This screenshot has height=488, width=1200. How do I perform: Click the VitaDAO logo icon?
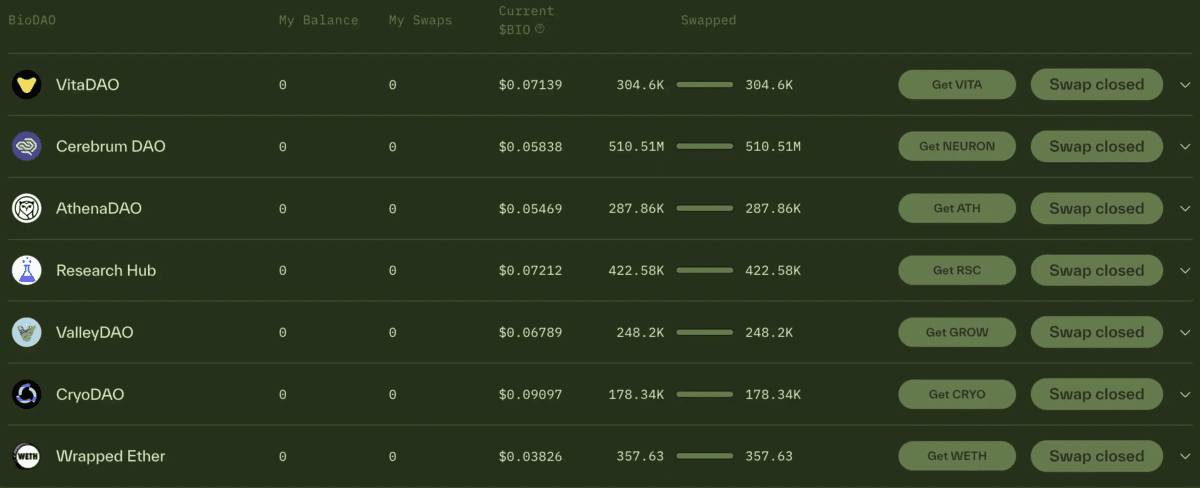point(26,85)
